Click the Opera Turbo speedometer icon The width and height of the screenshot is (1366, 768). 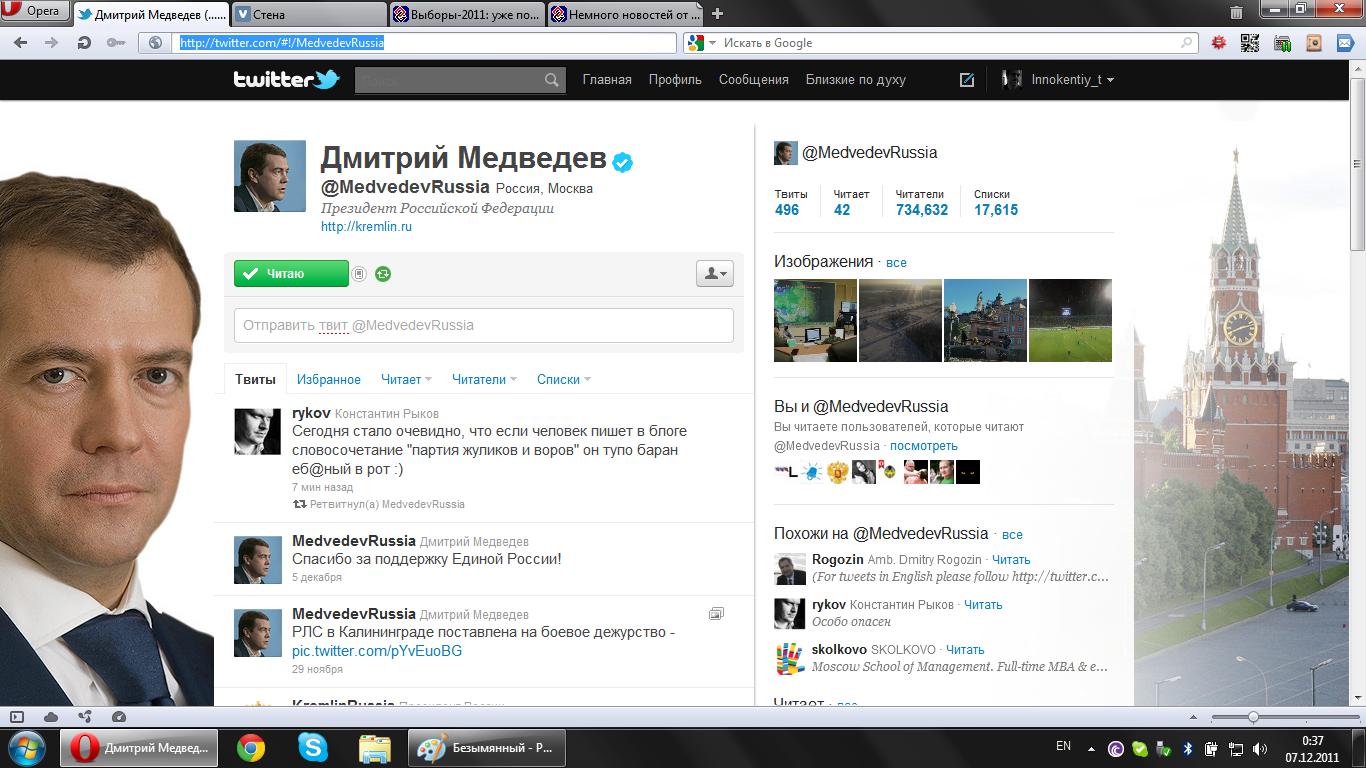click(x=119, y=717)
